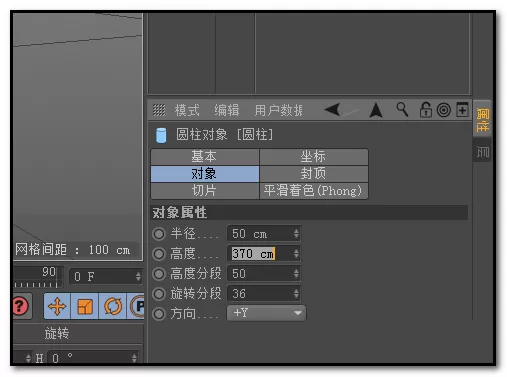Screen dimensions: 507x377
Task: Click the 高度分段 spinner arrows
Action: [x=296, y=274]
